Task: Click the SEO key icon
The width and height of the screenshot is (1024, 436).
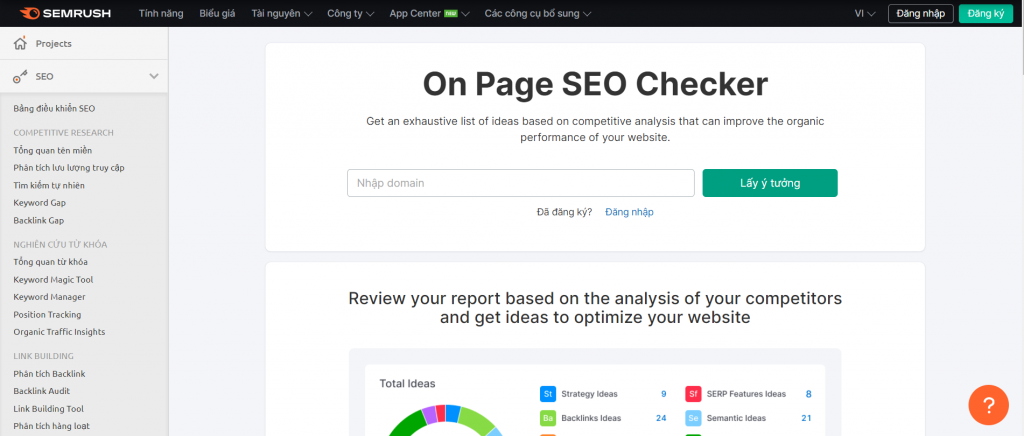Action: (x=20, y=76)
